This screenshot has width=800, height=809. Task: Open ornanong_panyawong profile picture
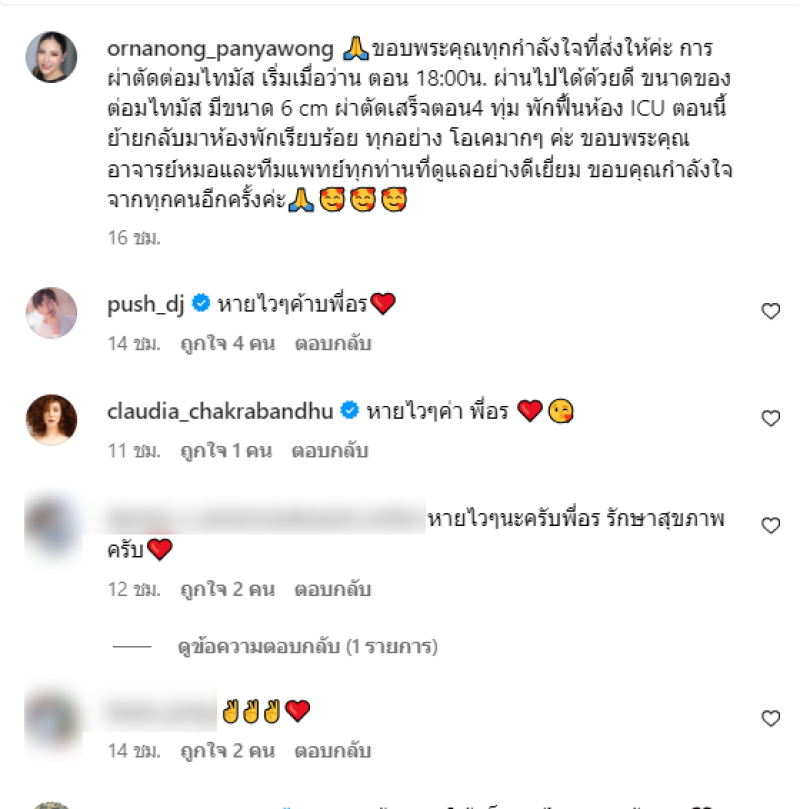coord(52,57)
